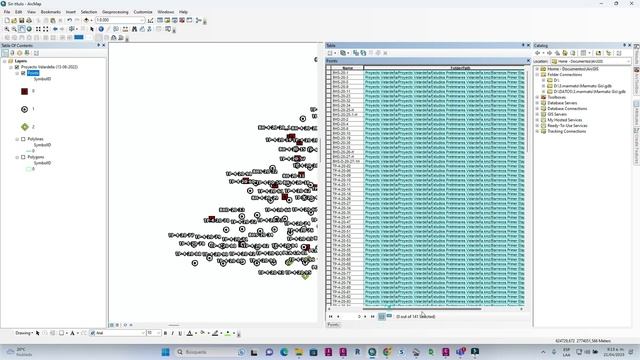Show all records view button
The height and width of the screenshot is (360, 640).
coord(381,316)
